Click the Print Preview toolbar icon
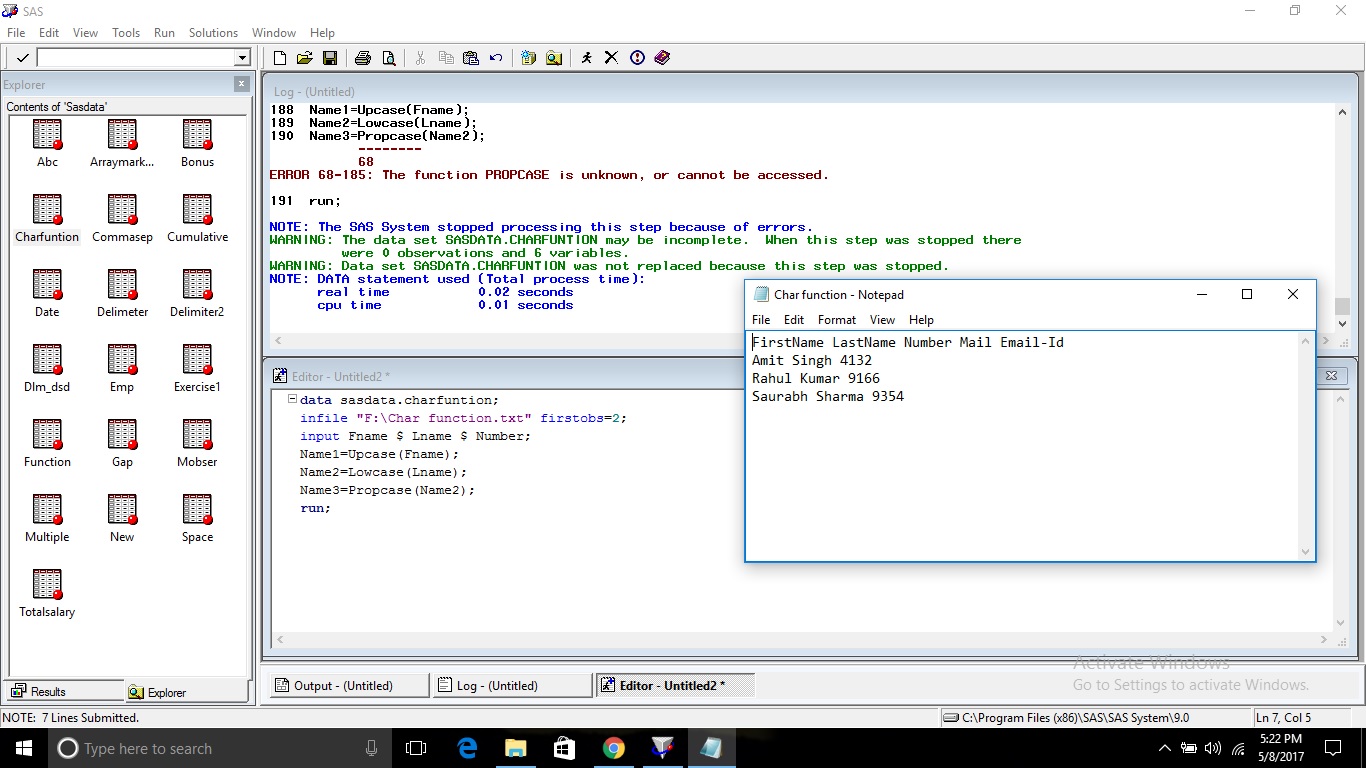Viewport: 1366px width, 768px height. [389, 58]
